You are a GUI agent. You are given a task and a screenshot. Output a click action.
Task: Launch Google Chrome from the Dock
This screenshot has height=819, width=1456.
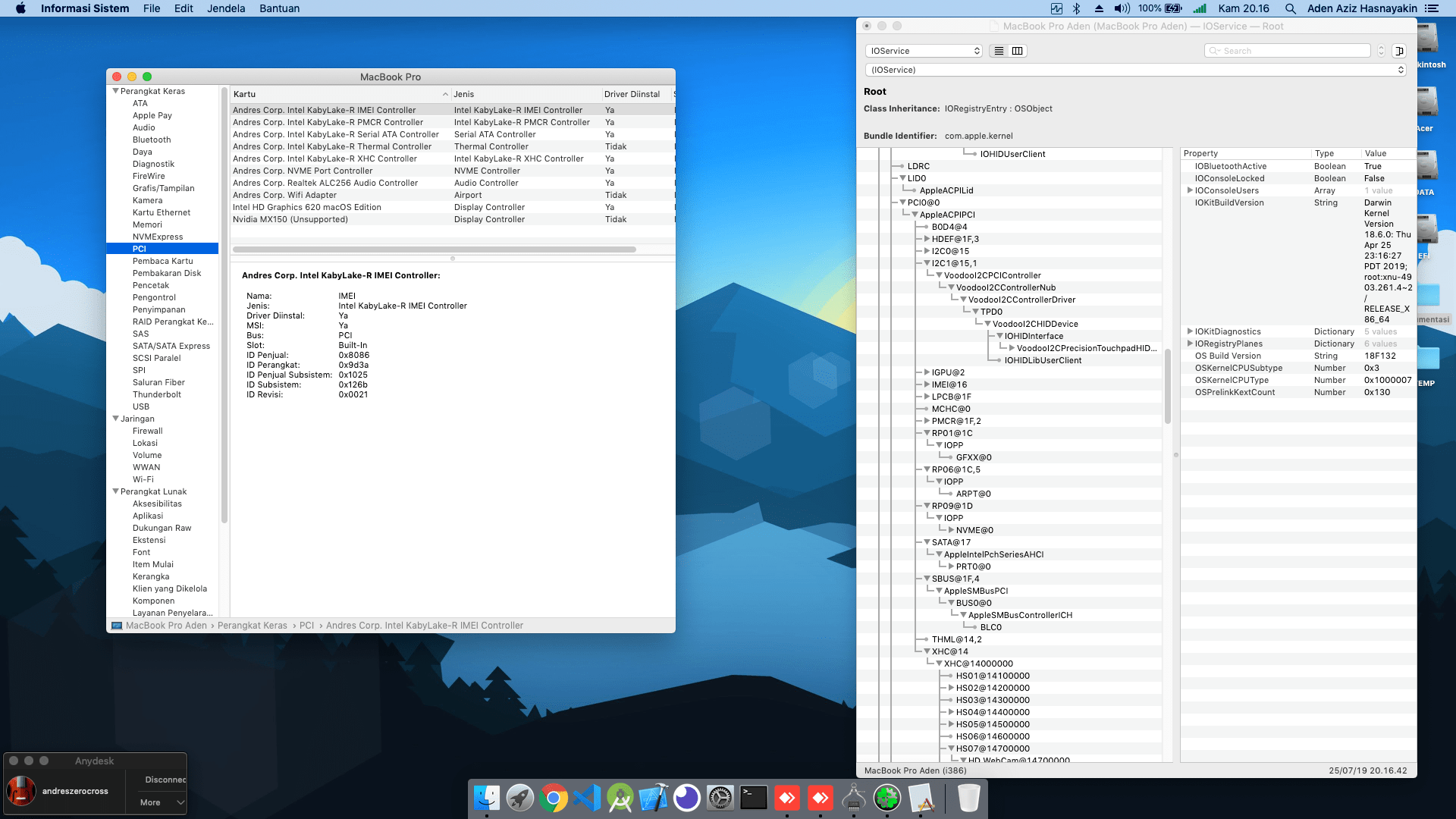(x=554, y=798)
